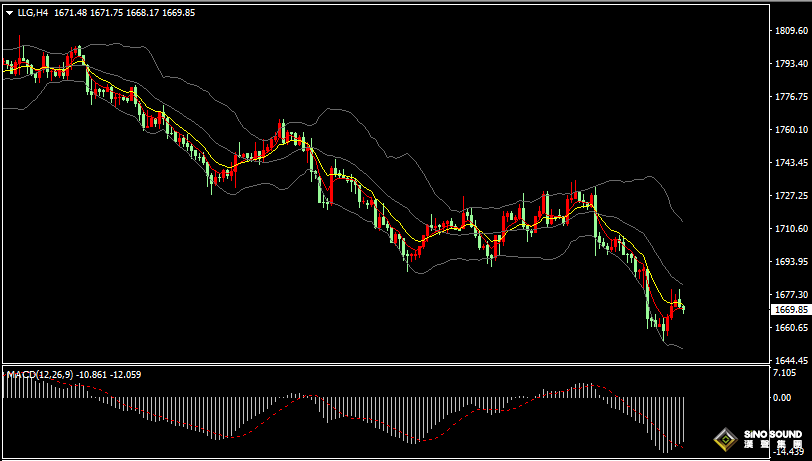Viewport: 812px width, 461px height.
Task: Click the 1809.60 price scale label
Action: pyautogui.click(x=791, y=31)
